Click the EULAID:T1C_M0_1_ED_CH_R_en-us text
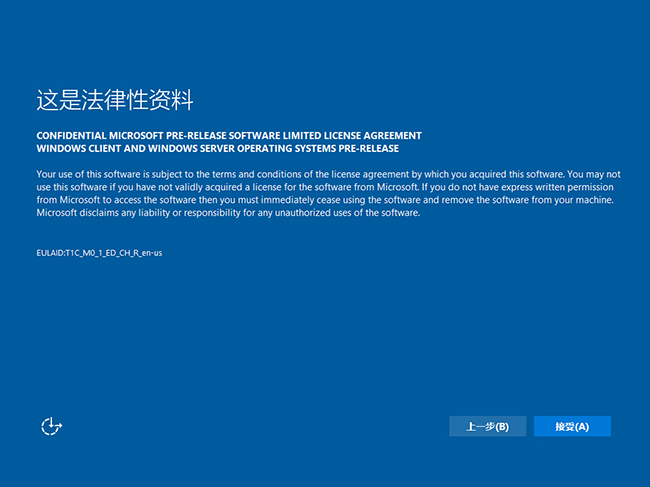The height and width of the screenshot is (487, 650). pyautogui.click(x=99, y=253)
